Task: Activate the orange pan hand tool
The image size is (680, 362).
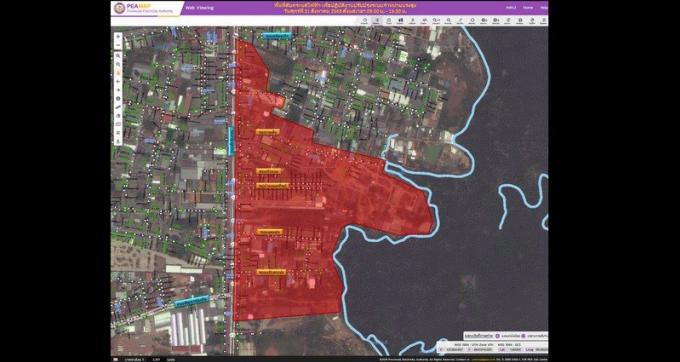Action: tap(118, 72)
